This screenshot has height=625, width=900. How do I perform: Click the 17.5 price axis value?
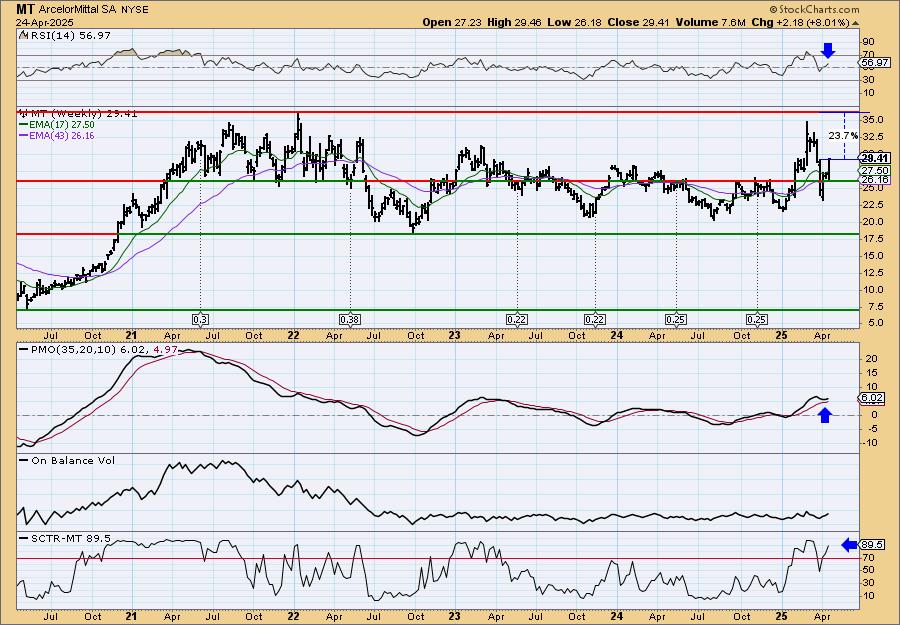coord(871,239)
